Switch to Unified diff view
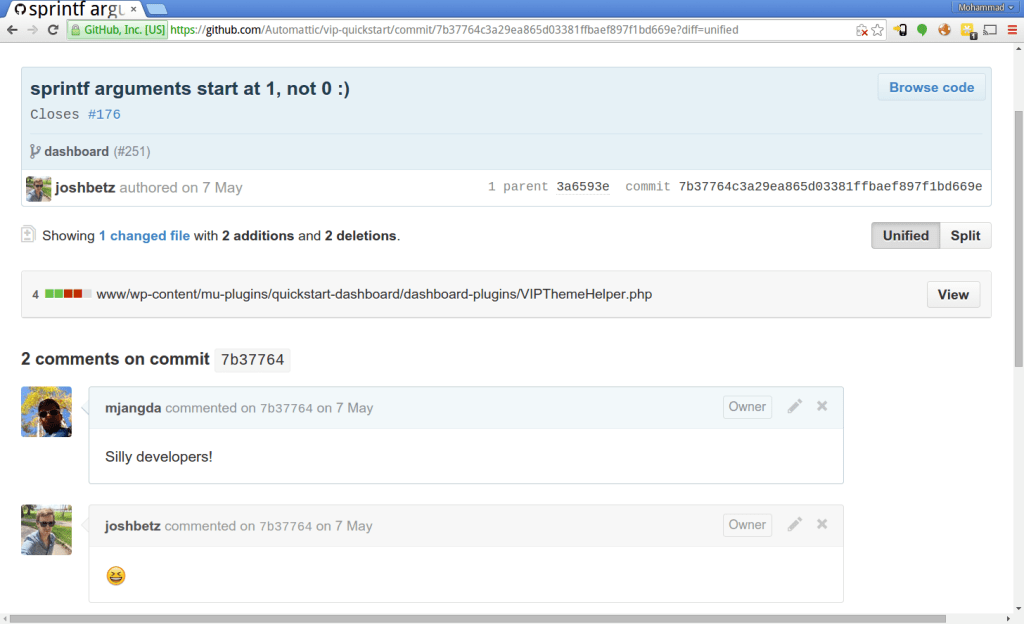Screen dimensions: 1024x624 pyautogui.click(x=905, y=236)
